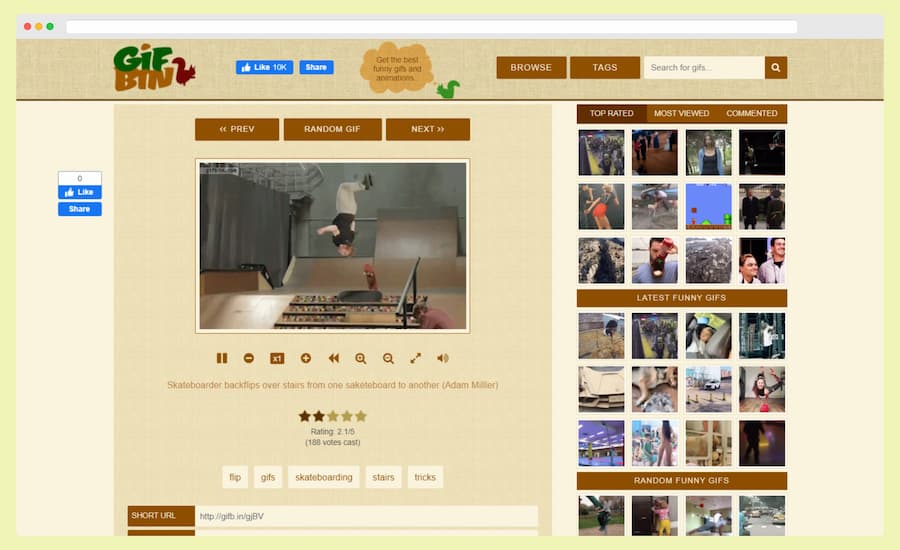This screenshot has height=550, width=900.
Task: Rate the GIF with fifth star
Action: pos(360,416)
